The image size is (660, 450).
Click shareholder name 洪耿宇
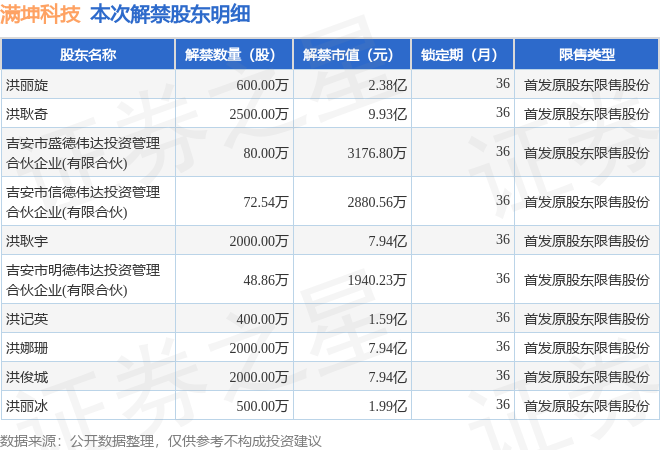(27, 241)
